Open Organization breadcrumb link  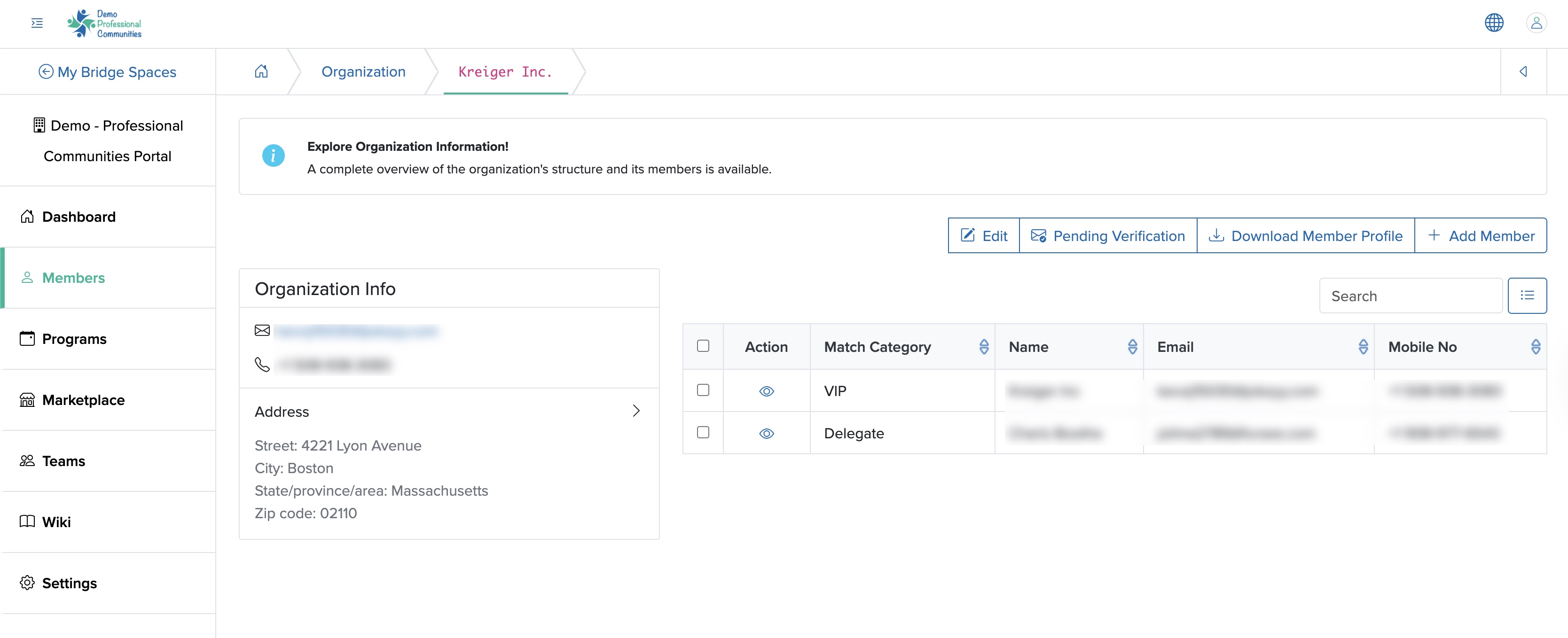click(363, 72)
